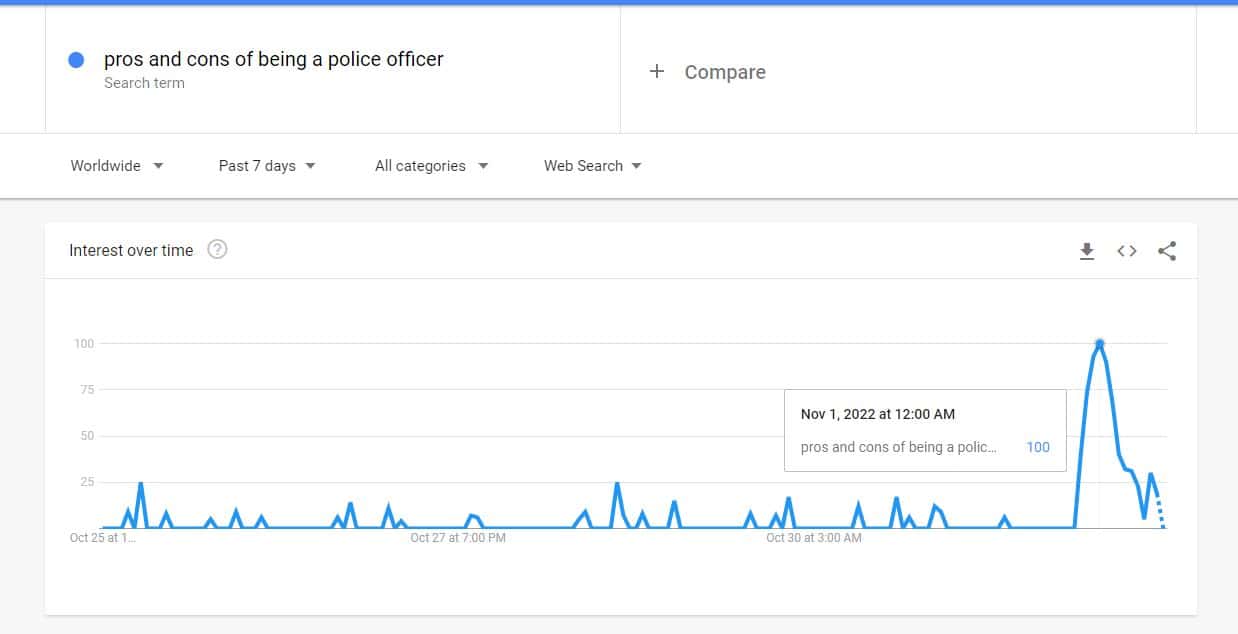This screenshot has width=1238, height=634.
Task: Share the Interest over time chart
Action: point(1167,251)
